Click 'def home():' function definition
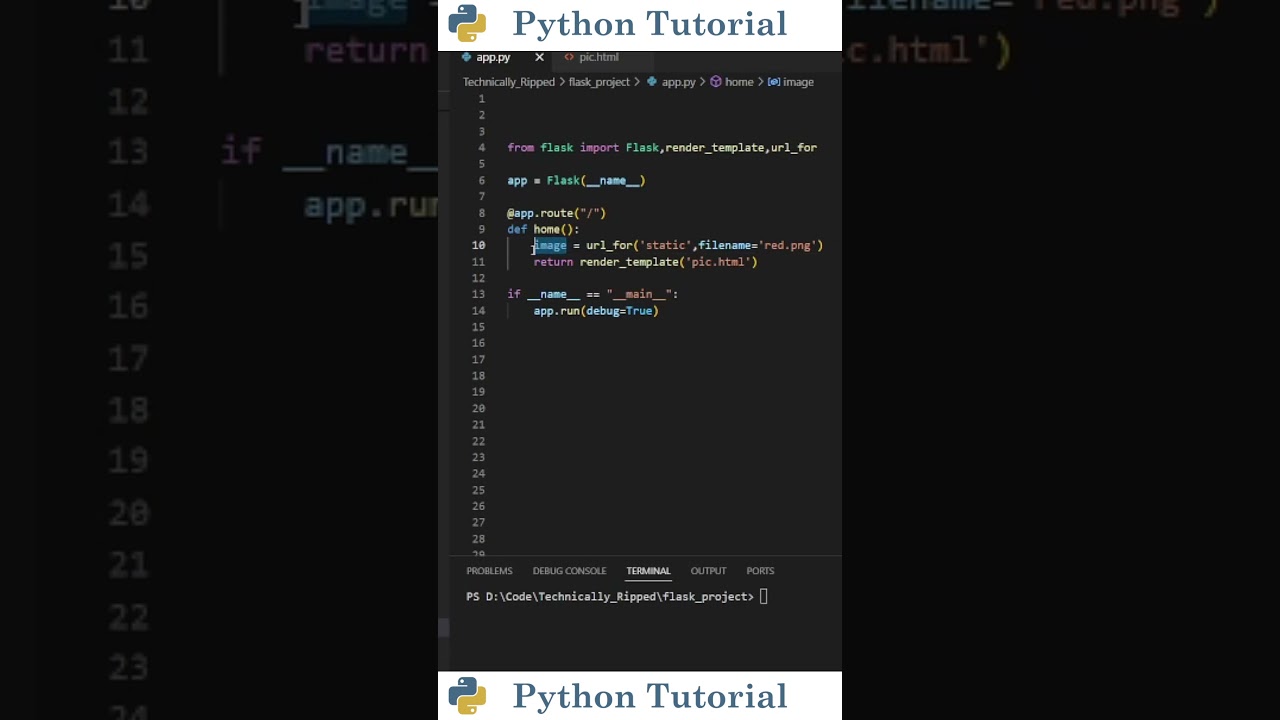This screenshot has width=1280, height=720. [x=543, y=230]
